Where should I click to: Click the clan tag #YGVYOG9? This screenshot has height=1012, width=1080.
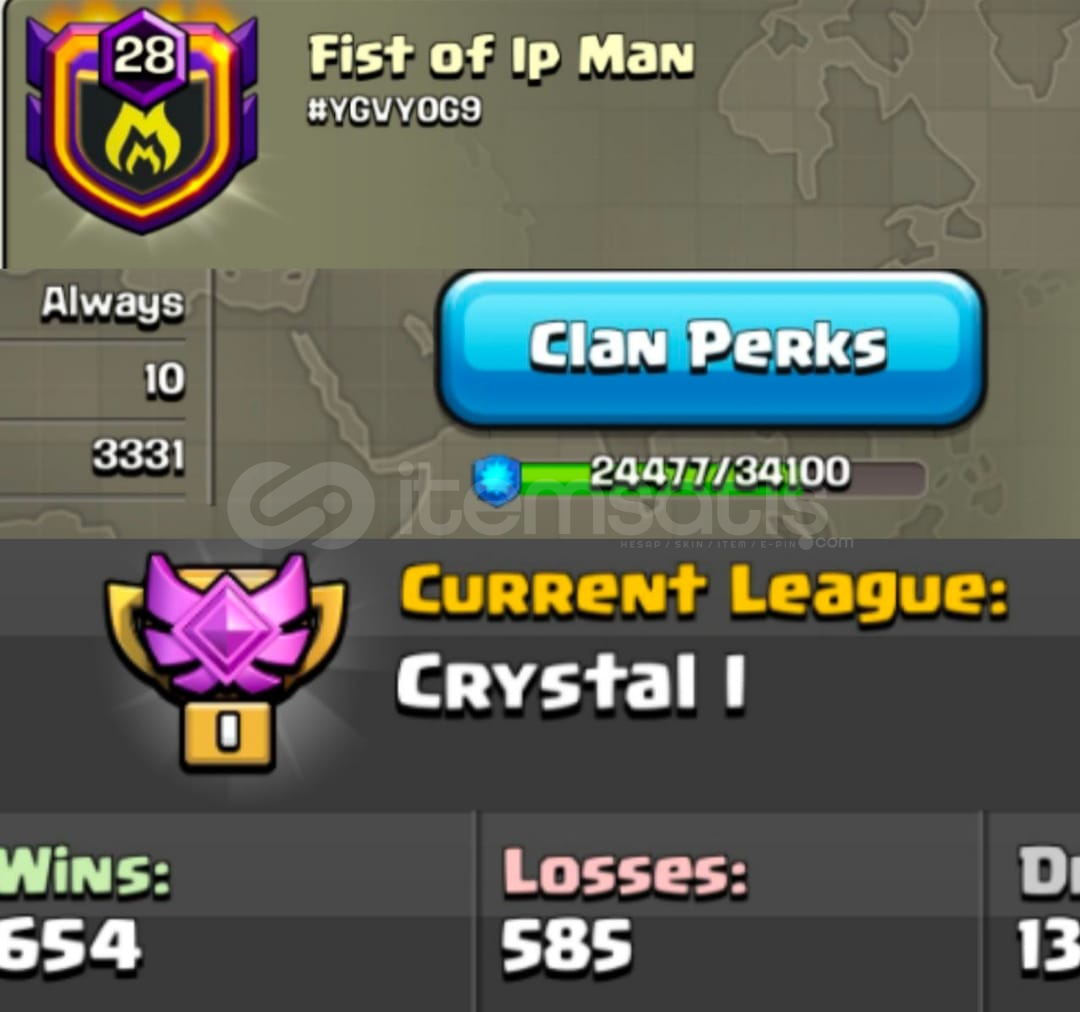[x=394, y=110]
